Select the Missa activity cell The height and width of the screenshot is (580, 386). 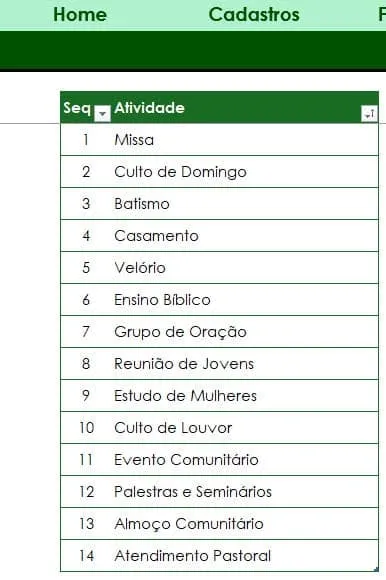pyautogui.click(x=245, y=140)
